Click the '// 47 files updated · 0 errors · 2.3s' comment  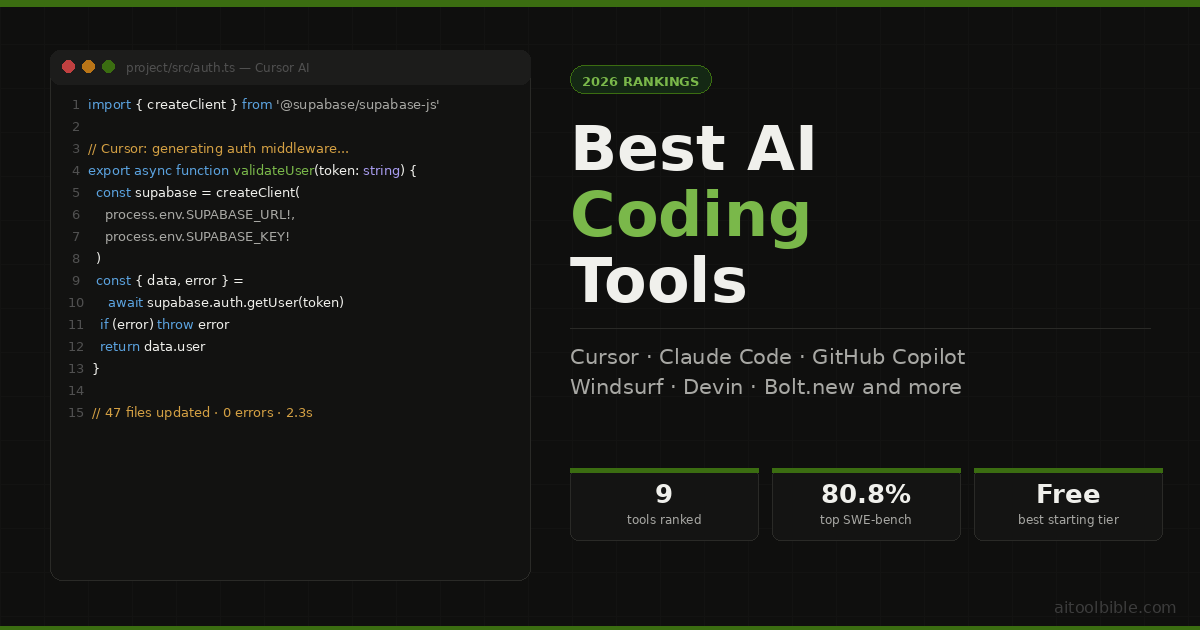coord(202,412)
